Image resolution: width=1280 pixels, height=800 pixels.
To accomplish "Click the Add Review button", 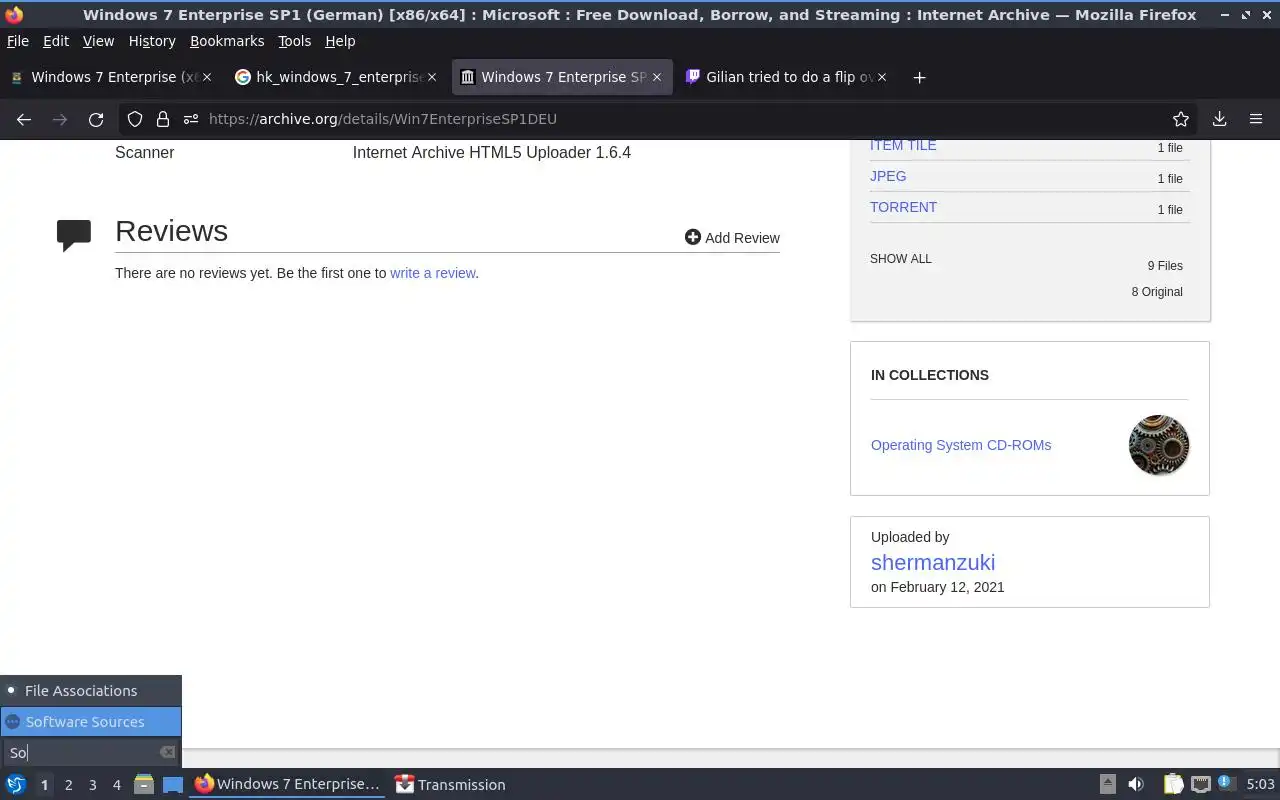I will (732, 238).
